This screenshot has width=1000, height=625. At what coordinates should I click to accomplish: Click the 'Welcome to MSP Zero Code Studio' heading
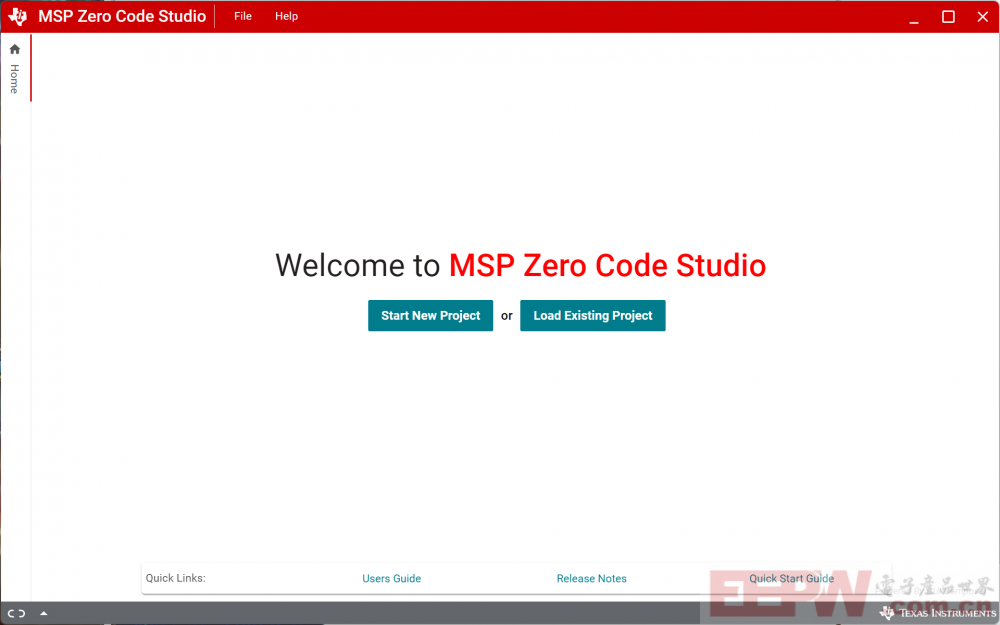[520, 265]
